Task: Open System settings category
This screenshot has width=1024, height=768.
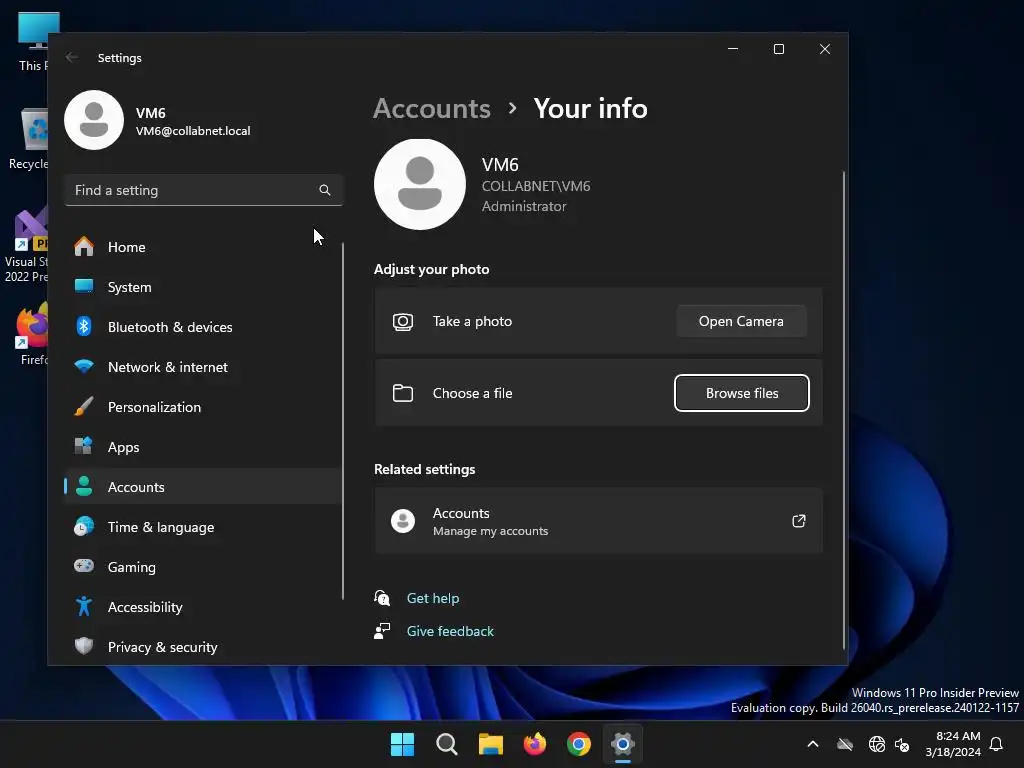Action: pos(202,287)
